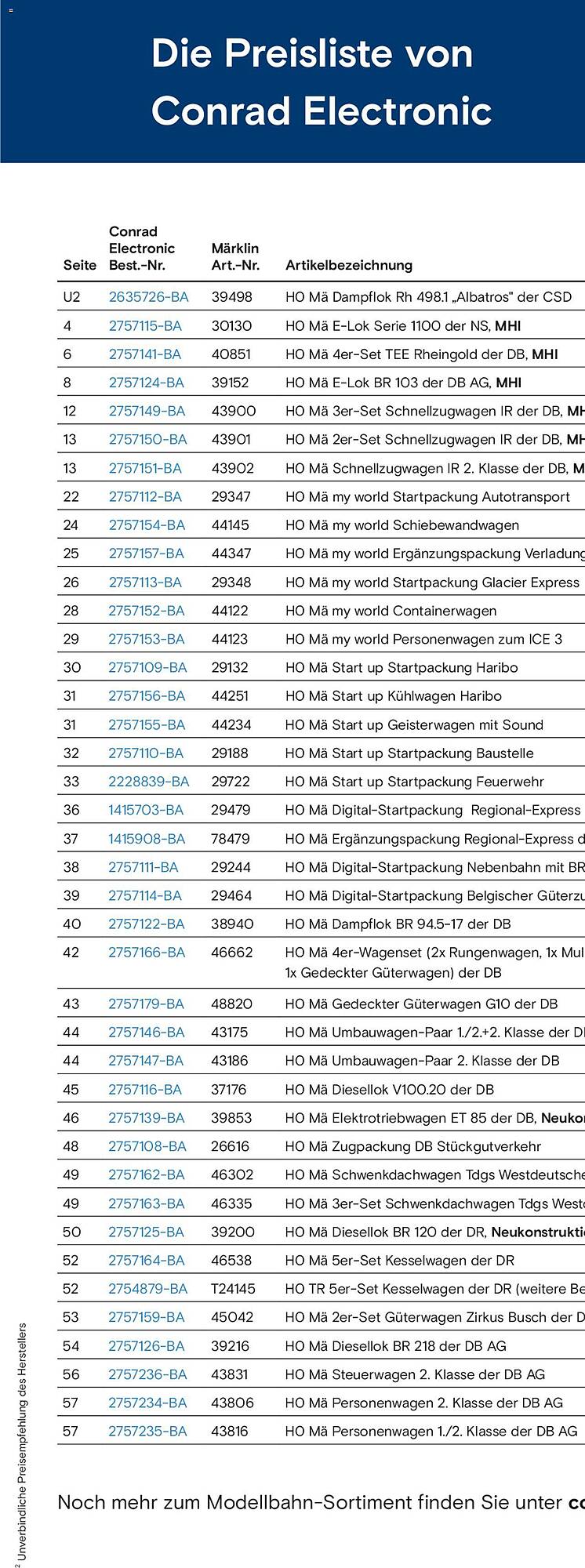Screen dimensions: 585x1568
Task: Click the 'Conrad Electronic Best.-Nr.' column header
Action: [x=142, y=249]
